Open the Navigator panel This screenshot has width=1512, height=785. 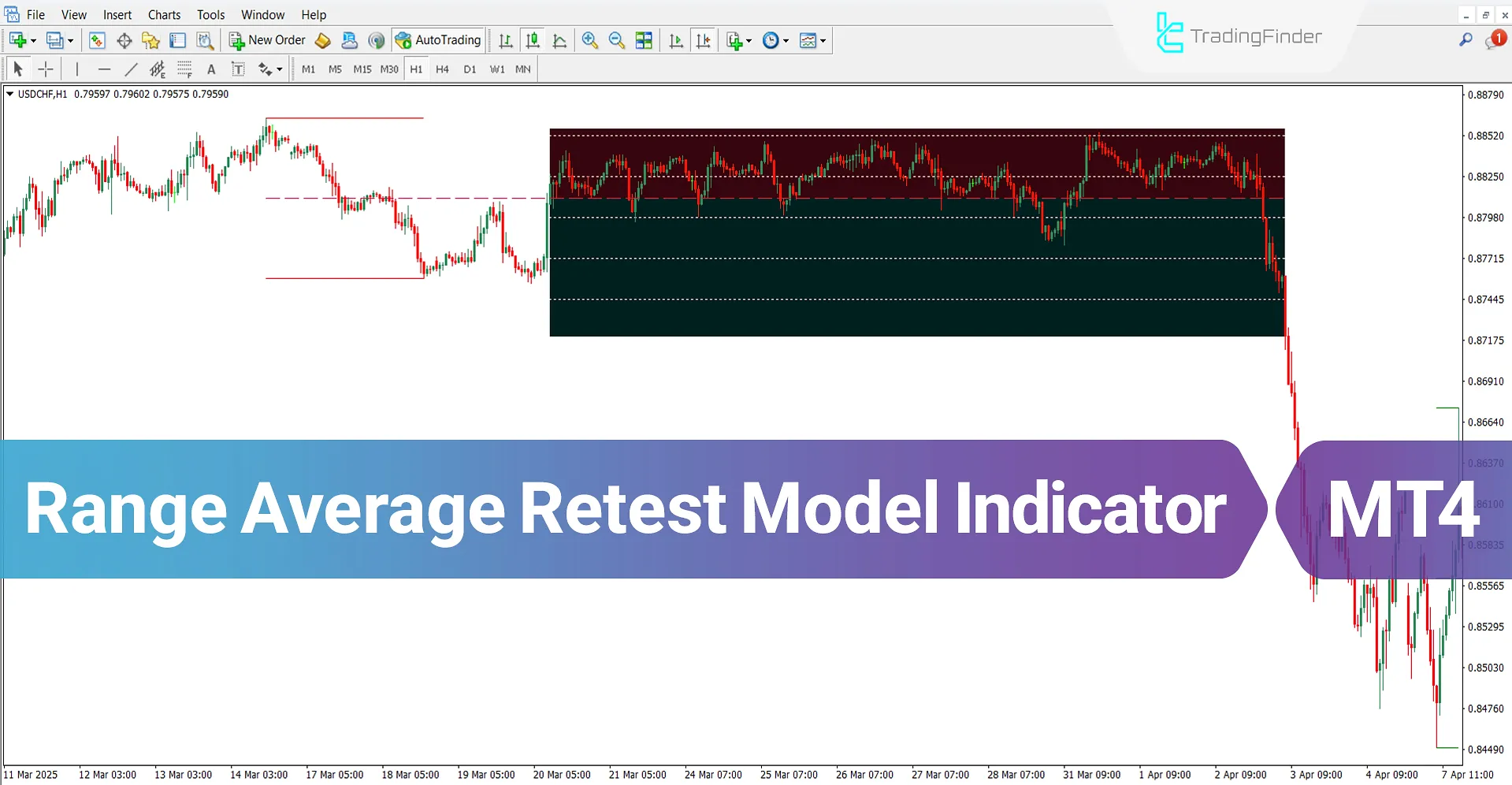150,40
